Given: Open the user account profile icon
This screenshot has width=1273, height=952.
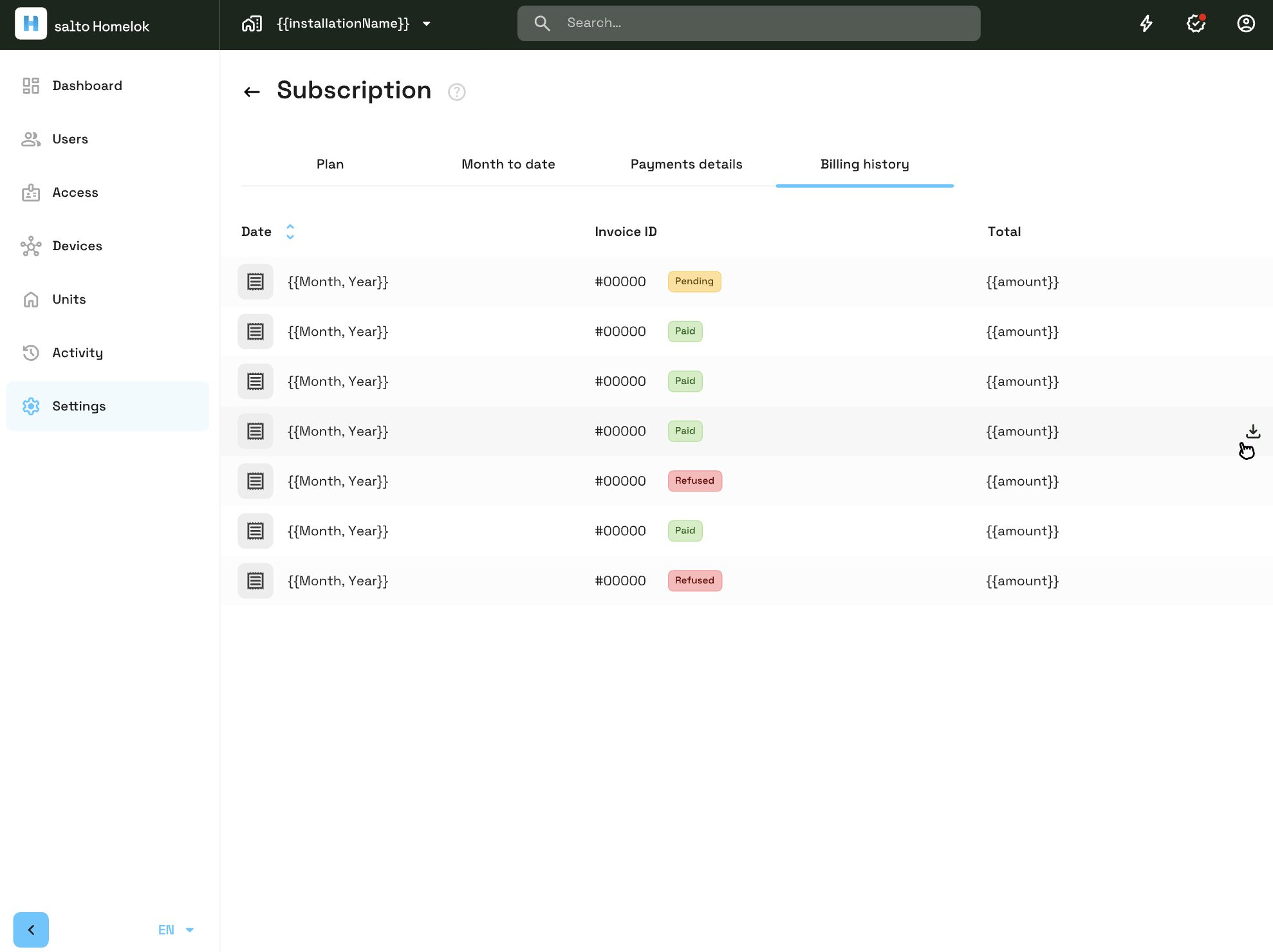Looking at the screenshot, I should (1246, 24).
